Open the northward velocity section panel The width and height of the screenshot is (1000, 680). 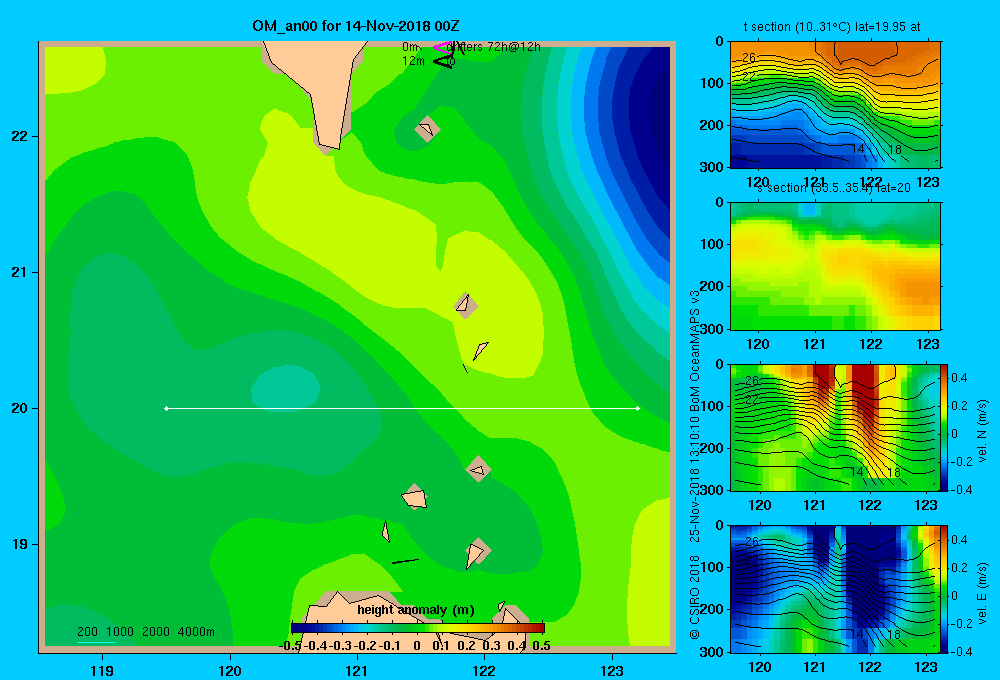(835, 427)
